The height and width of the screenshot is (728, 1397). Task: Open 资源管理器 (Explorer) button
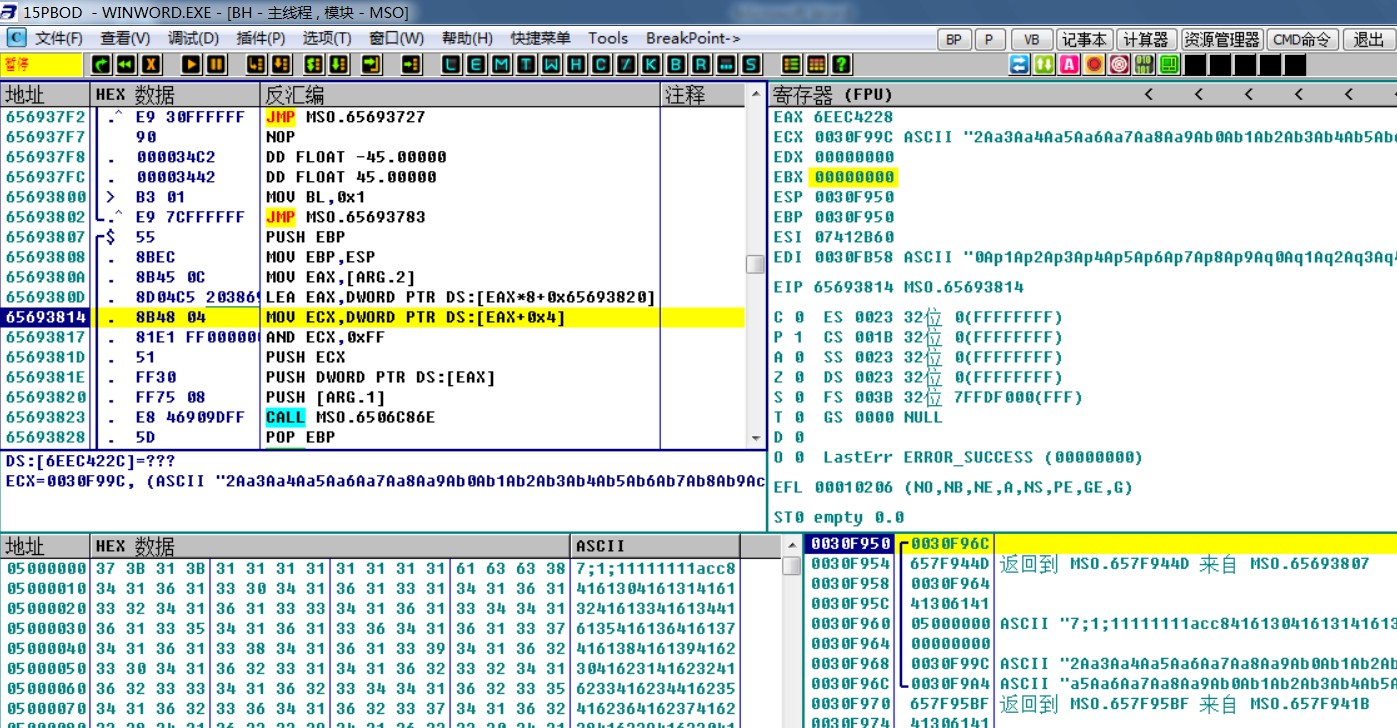[1221, 39]
